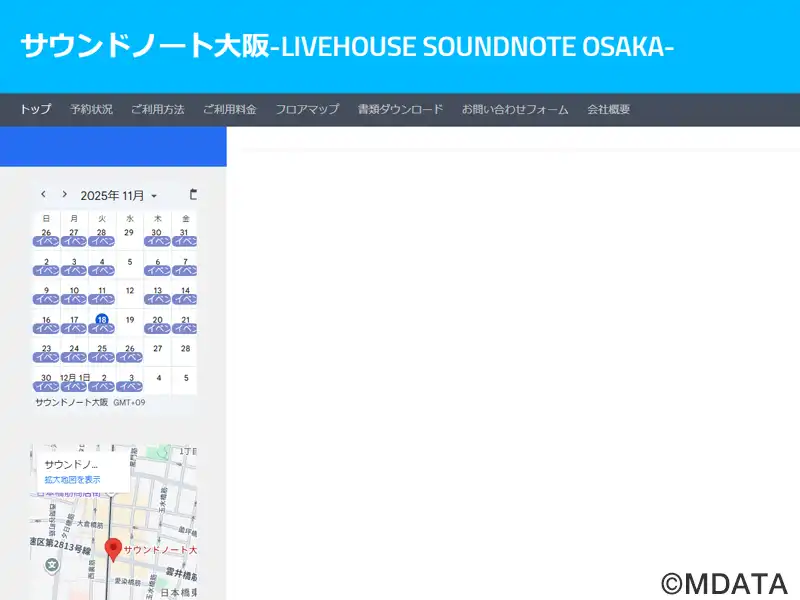
Task: Navigate to the 会社概要 page
Action: [x=608, y=109]
